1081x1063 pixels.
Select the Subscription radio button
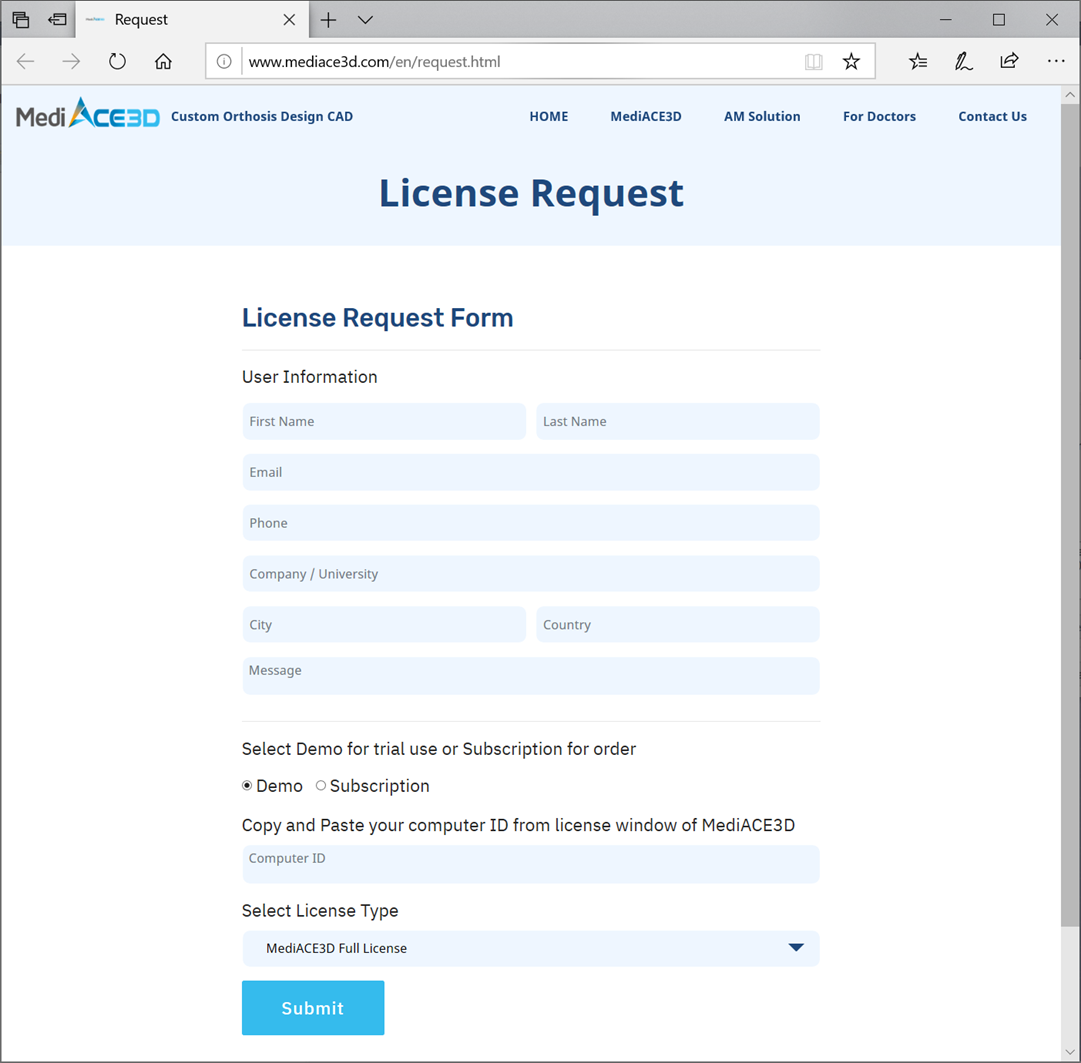pos(321,786)
